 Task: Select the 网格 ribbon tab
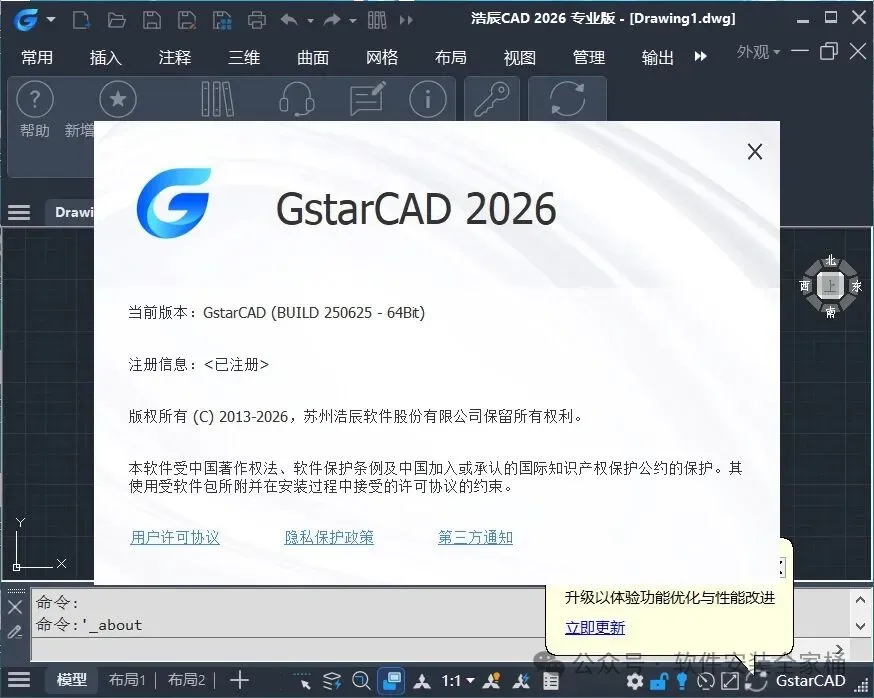[x=382, y=57]
